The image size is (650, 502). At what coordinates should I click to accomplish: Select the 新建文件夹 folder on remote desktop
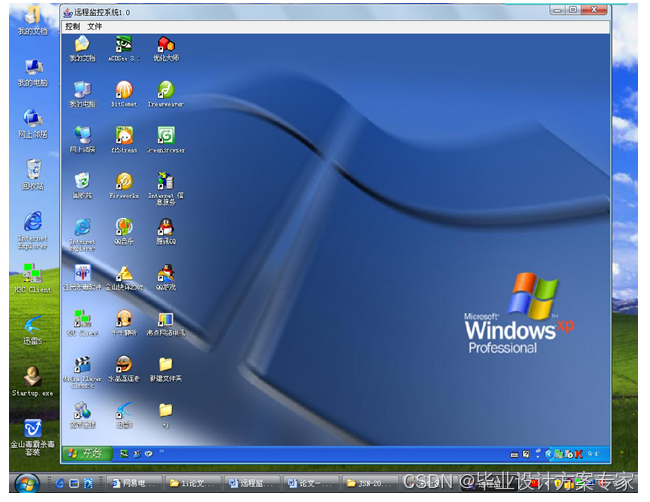pos(166,369)
